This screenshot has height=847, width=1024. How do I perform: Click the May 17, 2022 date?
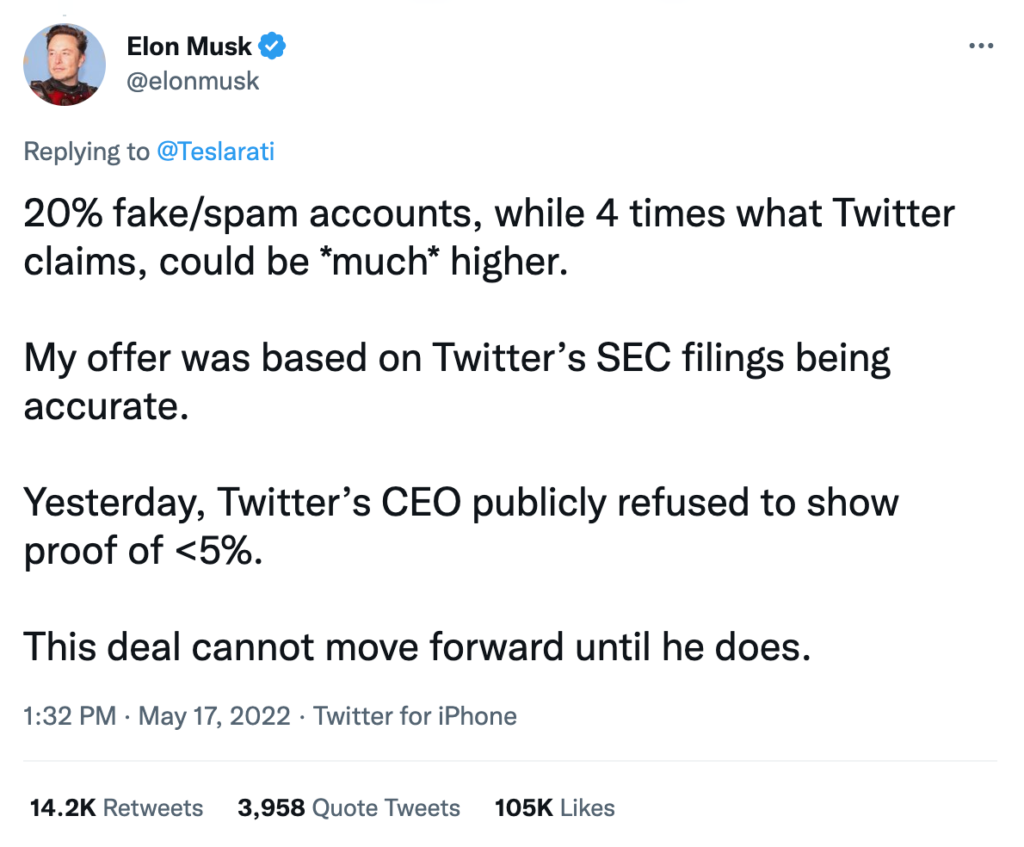pos(214,716)
